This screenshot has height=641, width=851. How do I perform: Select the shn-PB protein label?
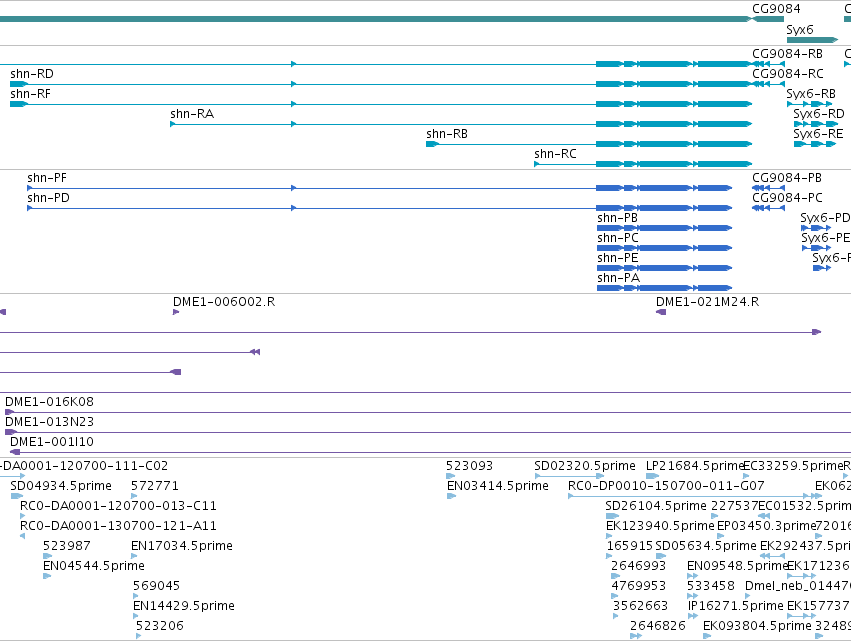(x=618, y=218)
